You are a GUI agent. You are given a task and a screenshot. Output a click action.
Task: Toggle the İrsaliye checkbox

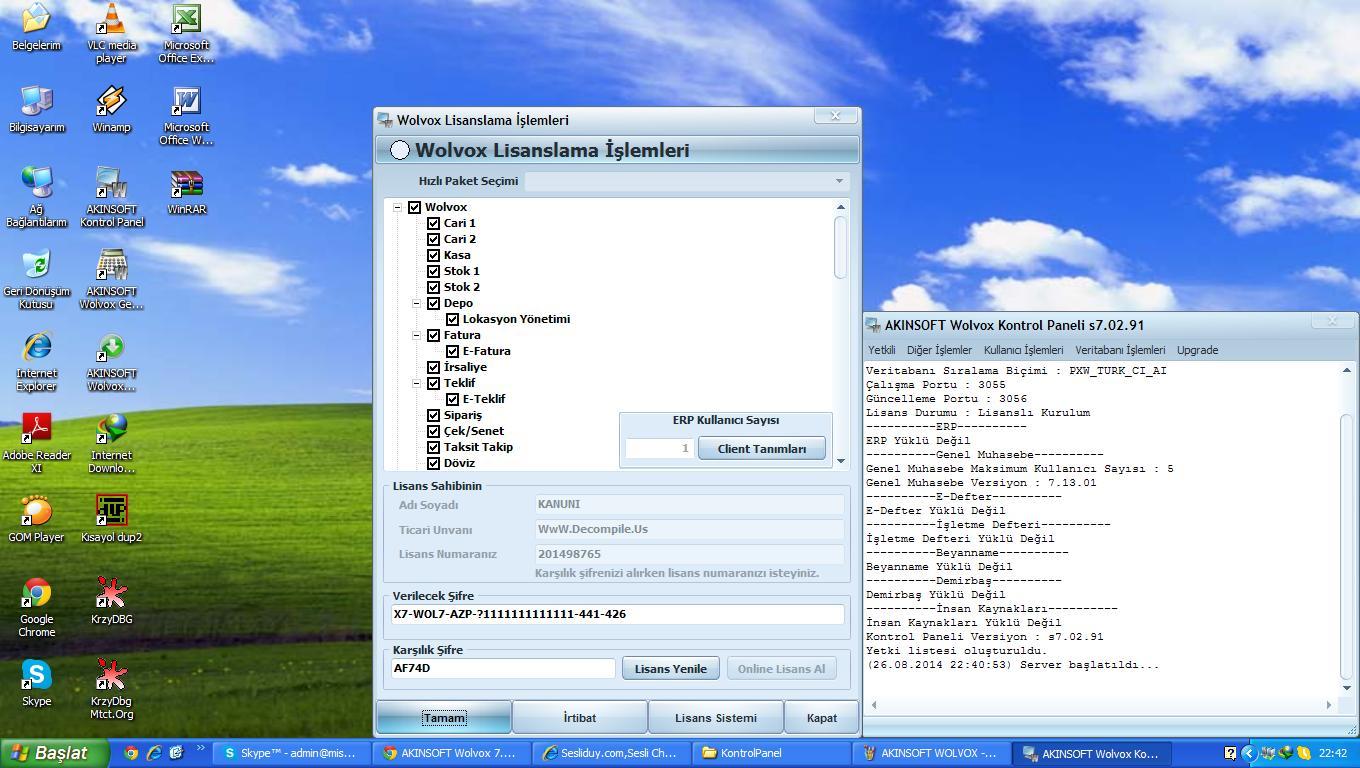point(433,367)
